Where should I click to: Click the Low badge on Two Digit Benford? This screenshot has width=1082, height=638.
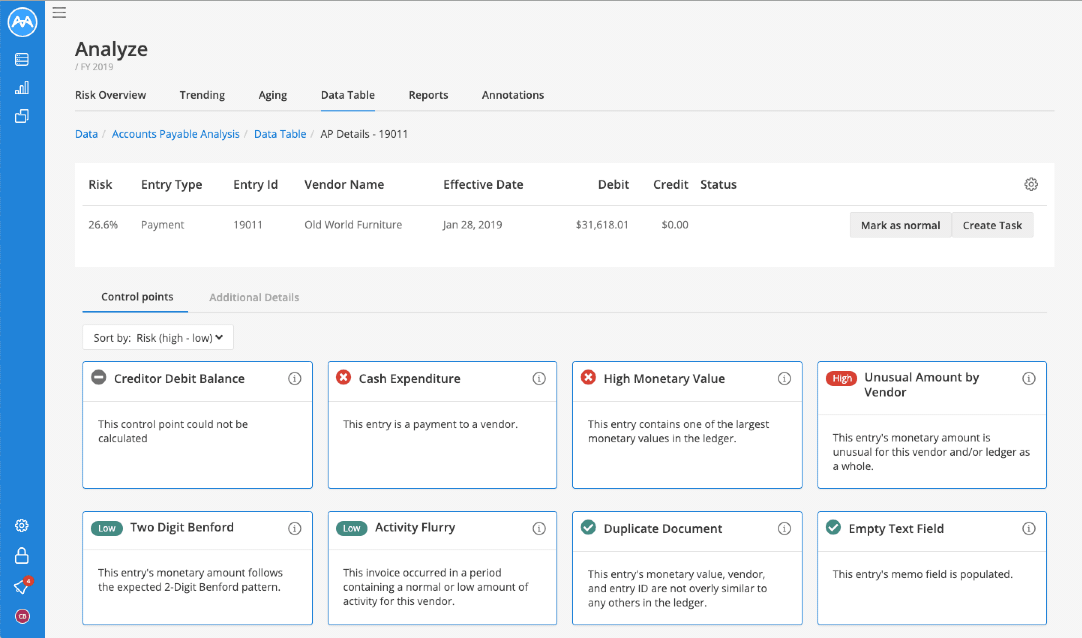pyautogui.click(x=106, y=528)
